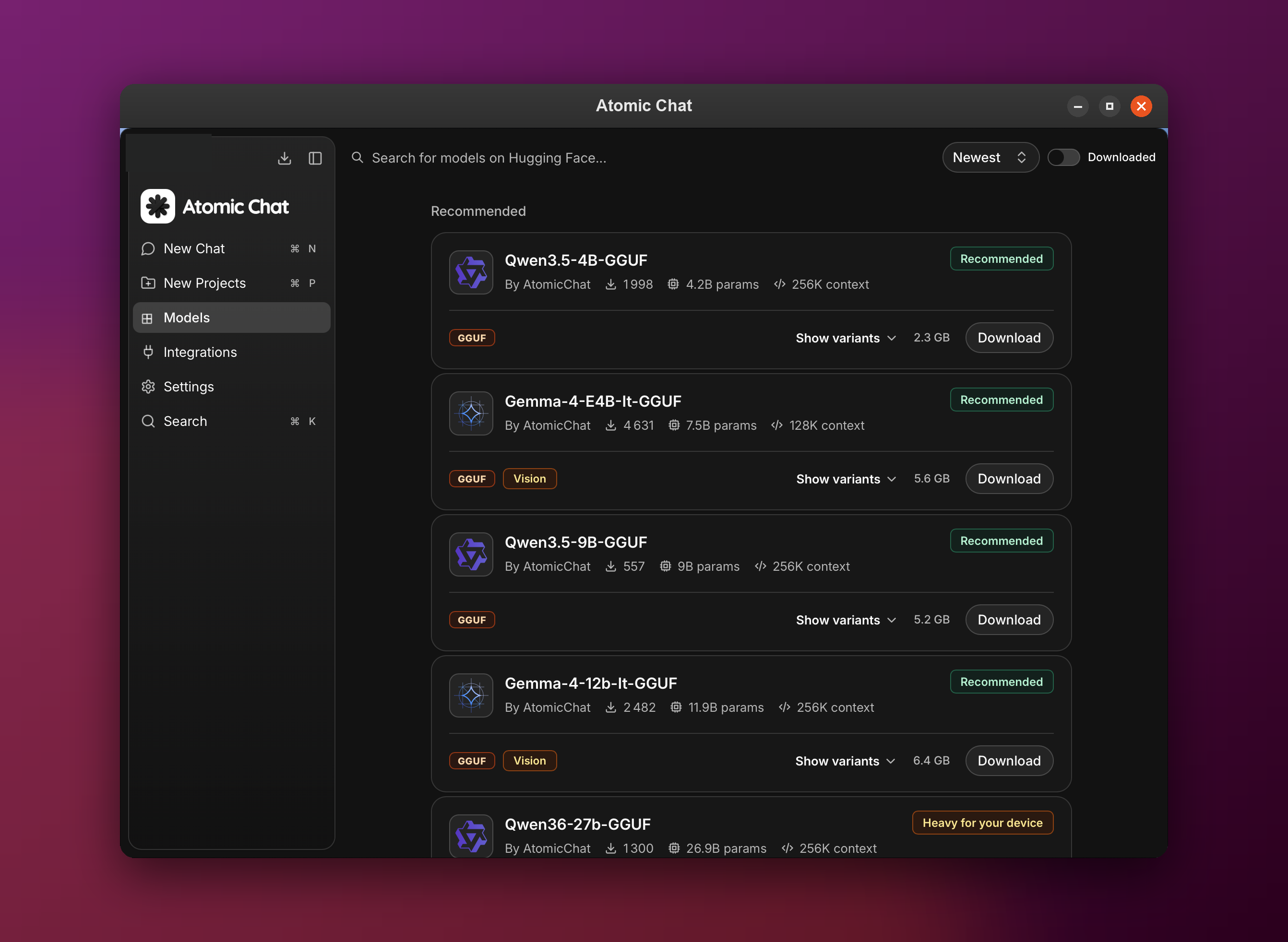Focus the Hugging Face model search field
This screenshot has width=1288, height=942.
[639, 157]
